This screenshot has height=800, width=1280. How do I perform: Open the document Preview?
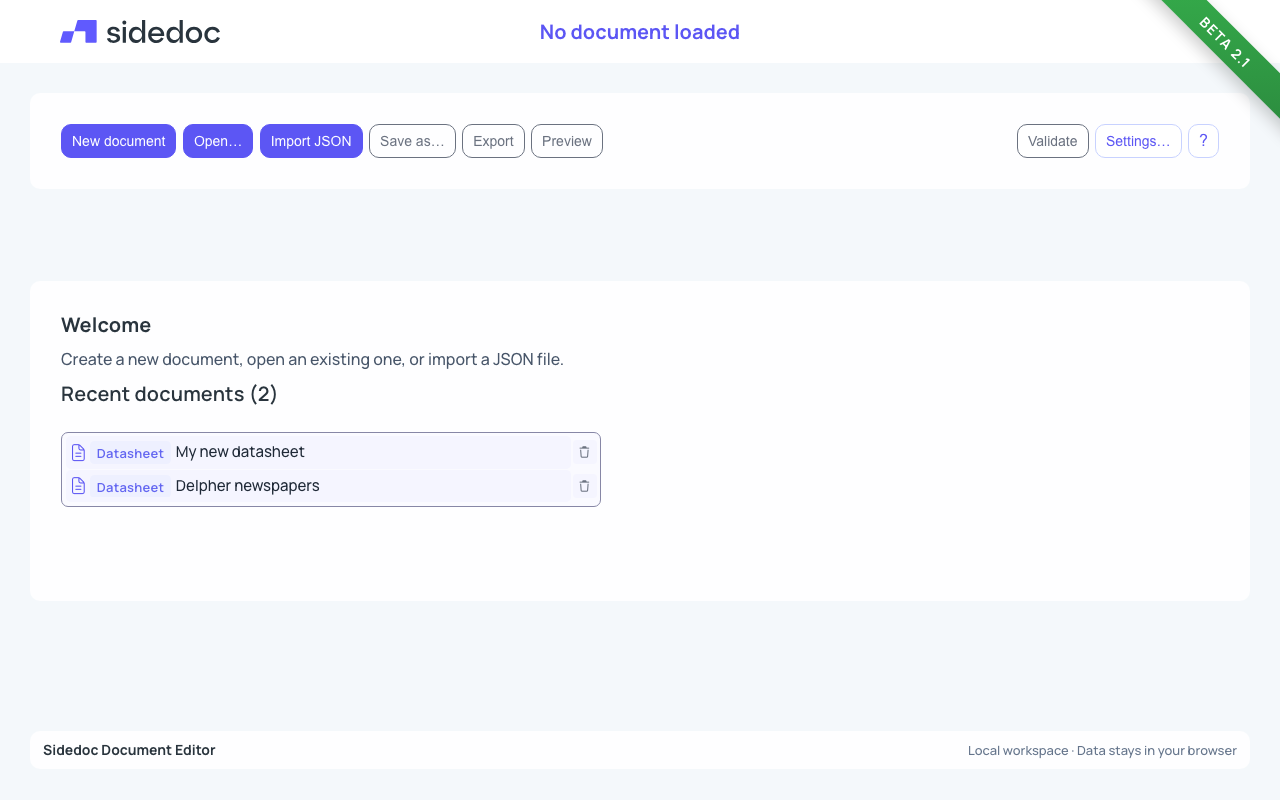(567, 141)
